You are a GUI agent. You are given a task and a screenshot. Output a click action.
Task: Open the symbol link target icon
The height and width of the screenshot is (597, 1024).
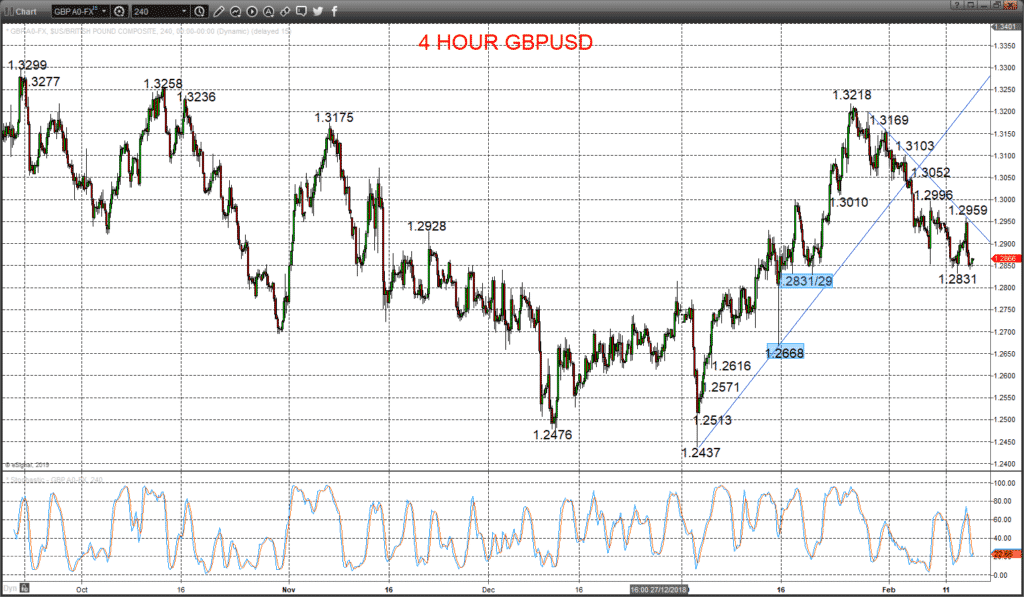click(x=120, y=11)
